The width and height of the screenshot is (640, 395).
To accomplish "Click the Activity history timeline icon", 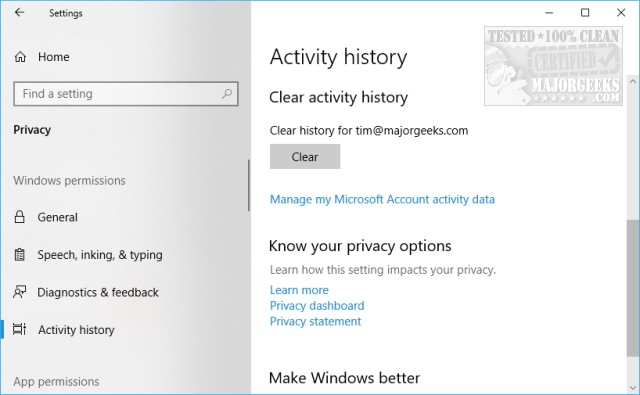I will 19,329.
